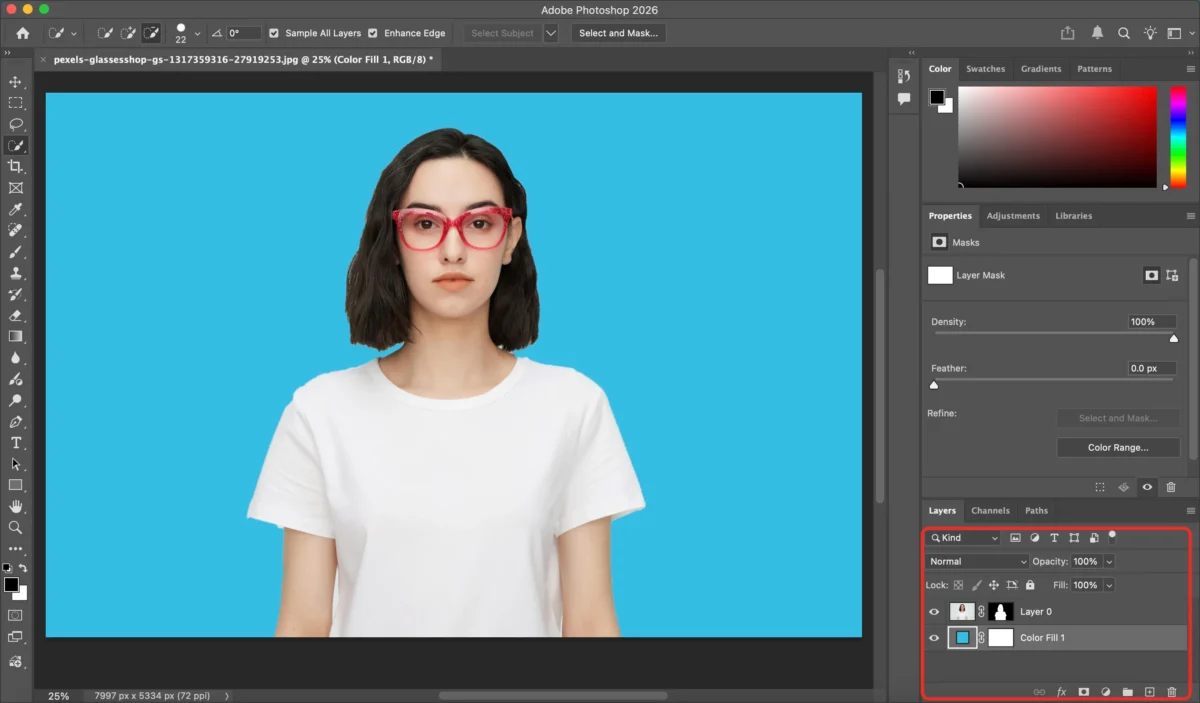Open the Edit Toolbar three-dots menu
Image resolution: width=1200 pixels, height=703 pixels.
(15, 549)
